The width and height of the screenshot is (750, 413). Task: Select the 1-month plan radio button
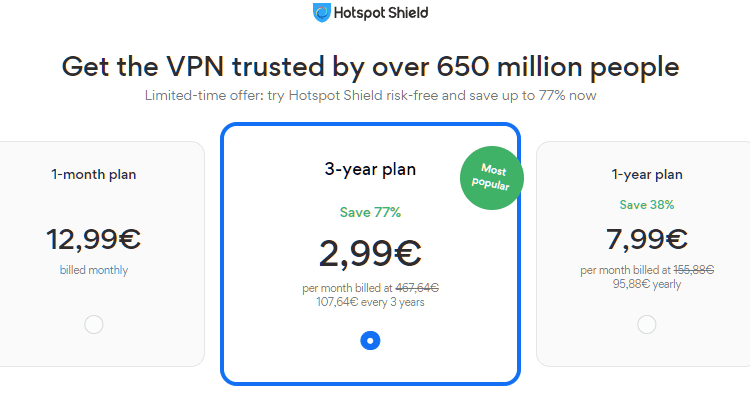click(94, 324)
